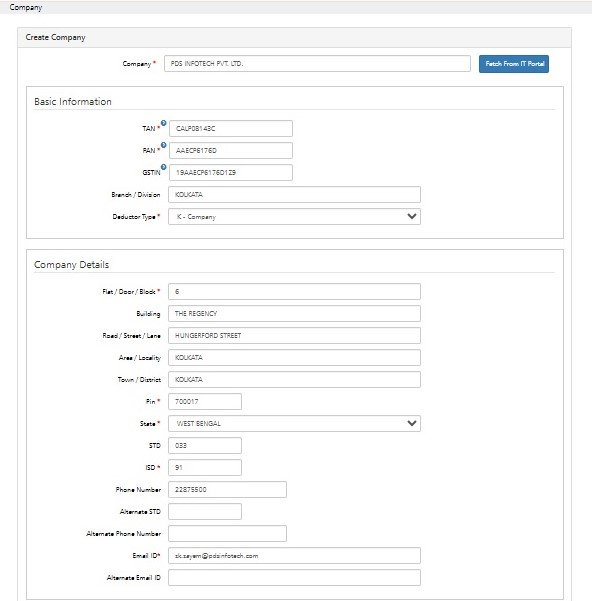Focus the Building field with THE REGENCY
Viewport: 592px width, 601px height.
coord(294,314)
